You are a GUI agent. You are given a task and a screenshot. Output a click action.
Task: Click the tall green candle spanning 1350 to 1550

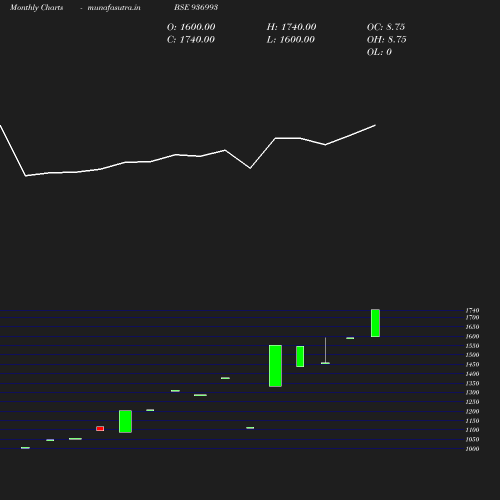click(x=275, y=366)
